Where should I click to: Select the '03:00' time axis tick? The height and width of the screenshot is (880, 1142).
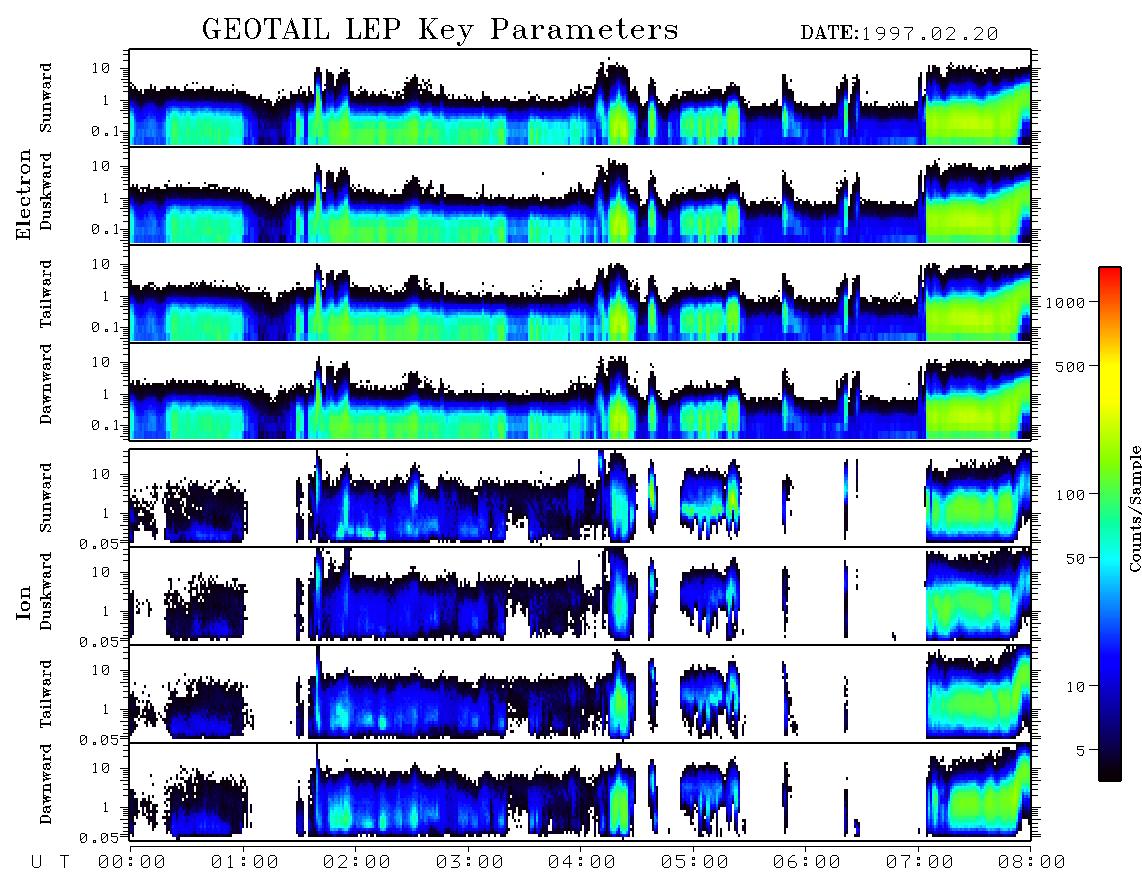[x=470, y=863]
